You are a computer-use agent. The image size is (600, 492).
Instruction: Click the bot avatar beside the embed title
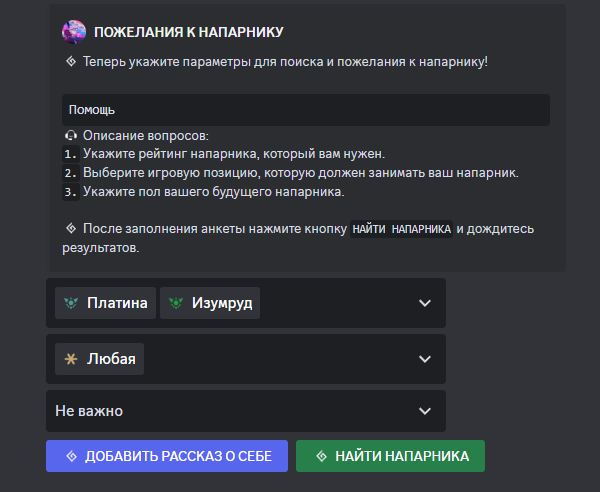point(74,32)
